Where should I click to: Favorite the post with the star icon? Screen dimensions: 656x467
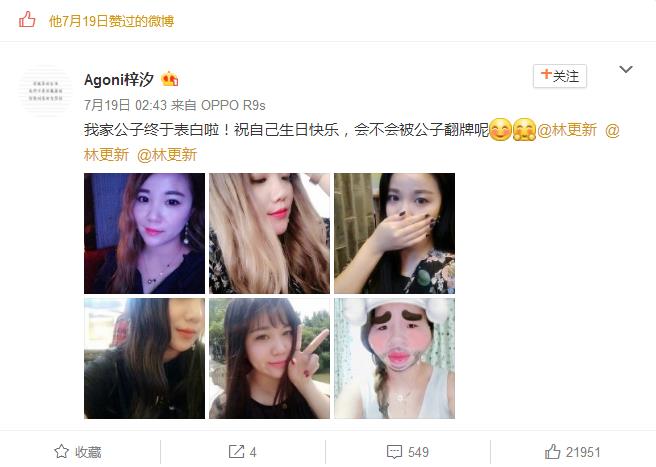pos(62,451)
